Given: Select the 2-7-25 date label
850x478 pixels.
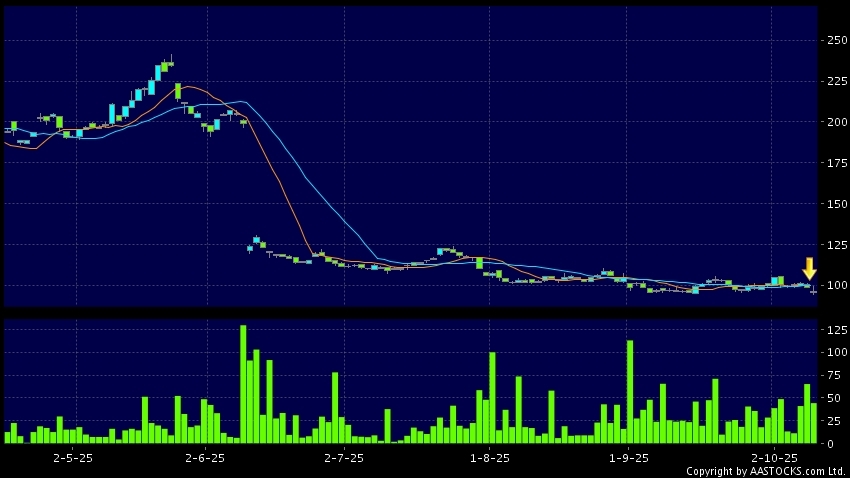Looking at the screenshot, I should (x=344, y=456).
